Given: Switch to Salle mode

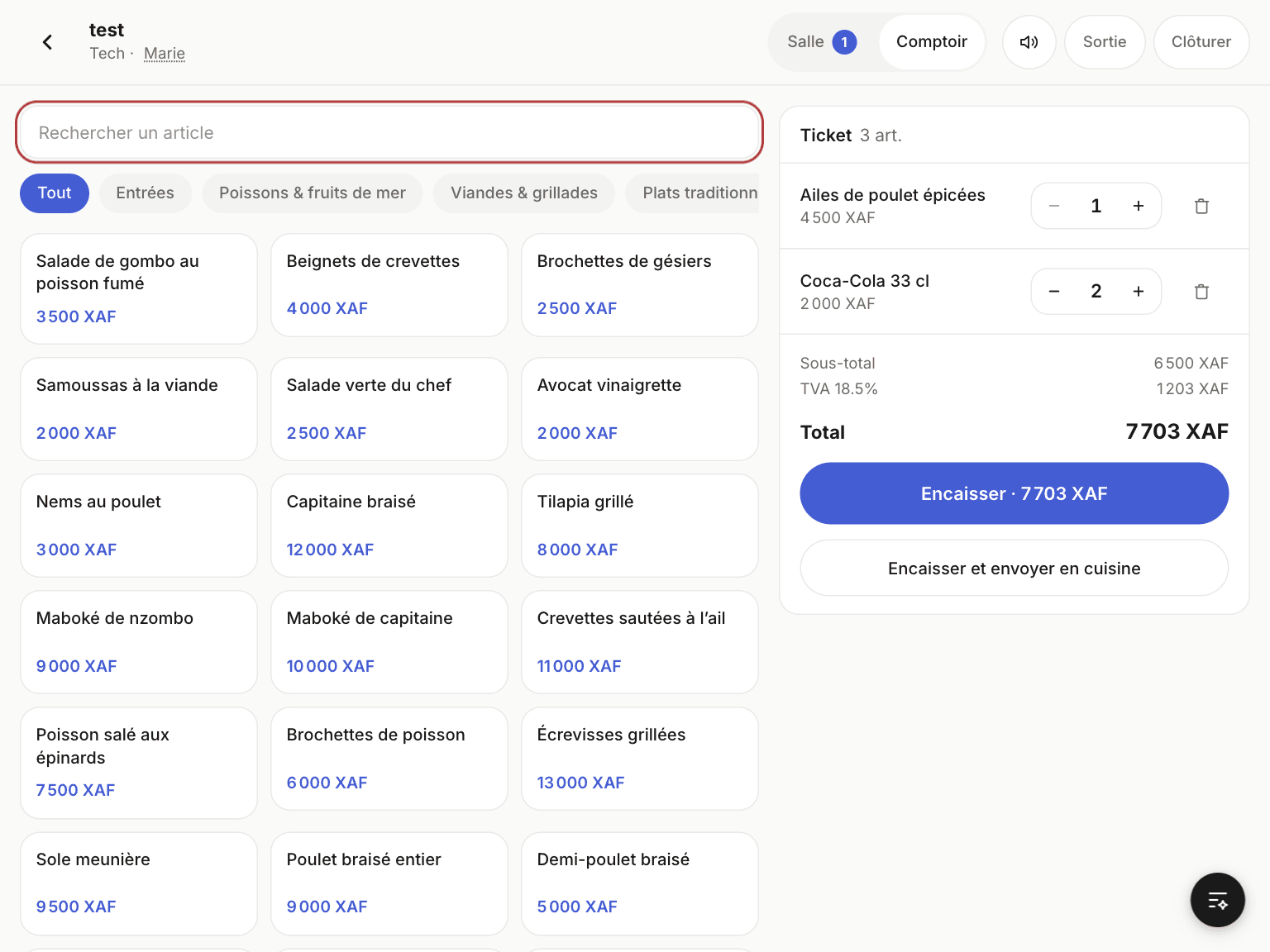Looking at the screenshot, I should [822, 42].
